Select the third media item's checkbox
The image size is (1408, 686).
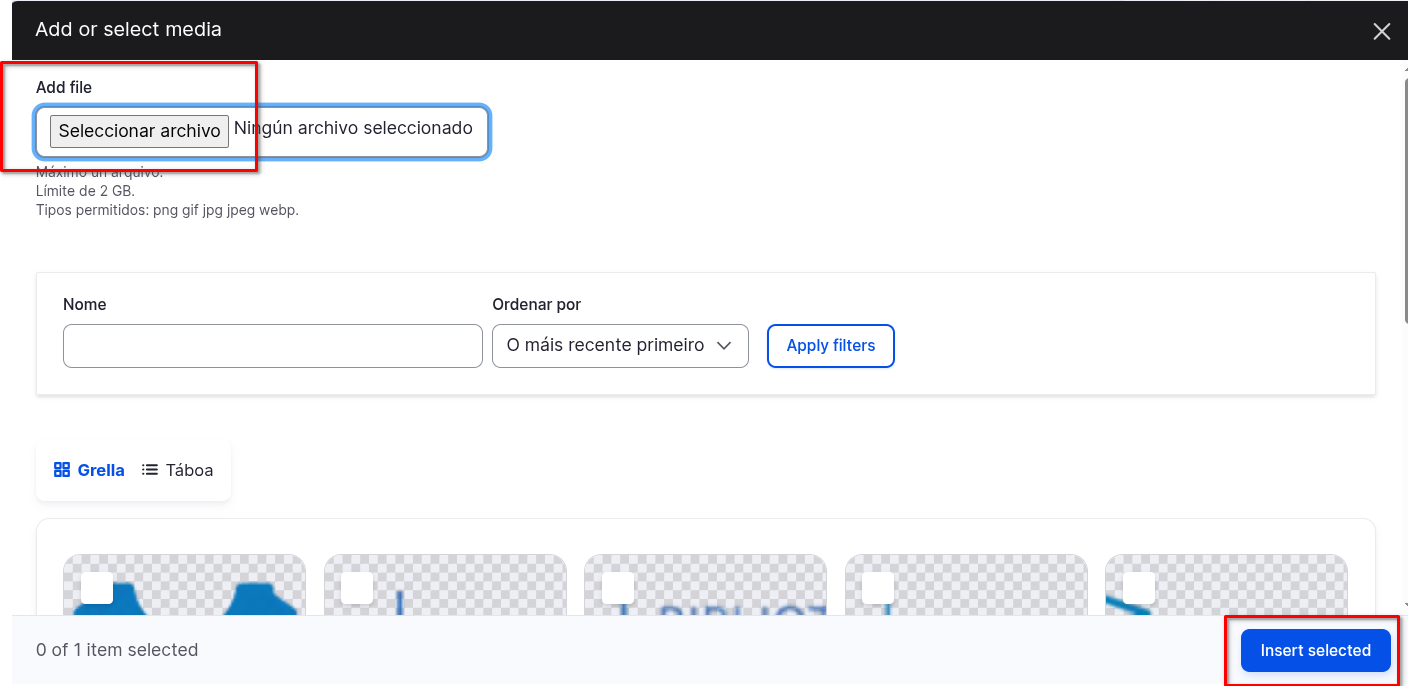point(618,588)
